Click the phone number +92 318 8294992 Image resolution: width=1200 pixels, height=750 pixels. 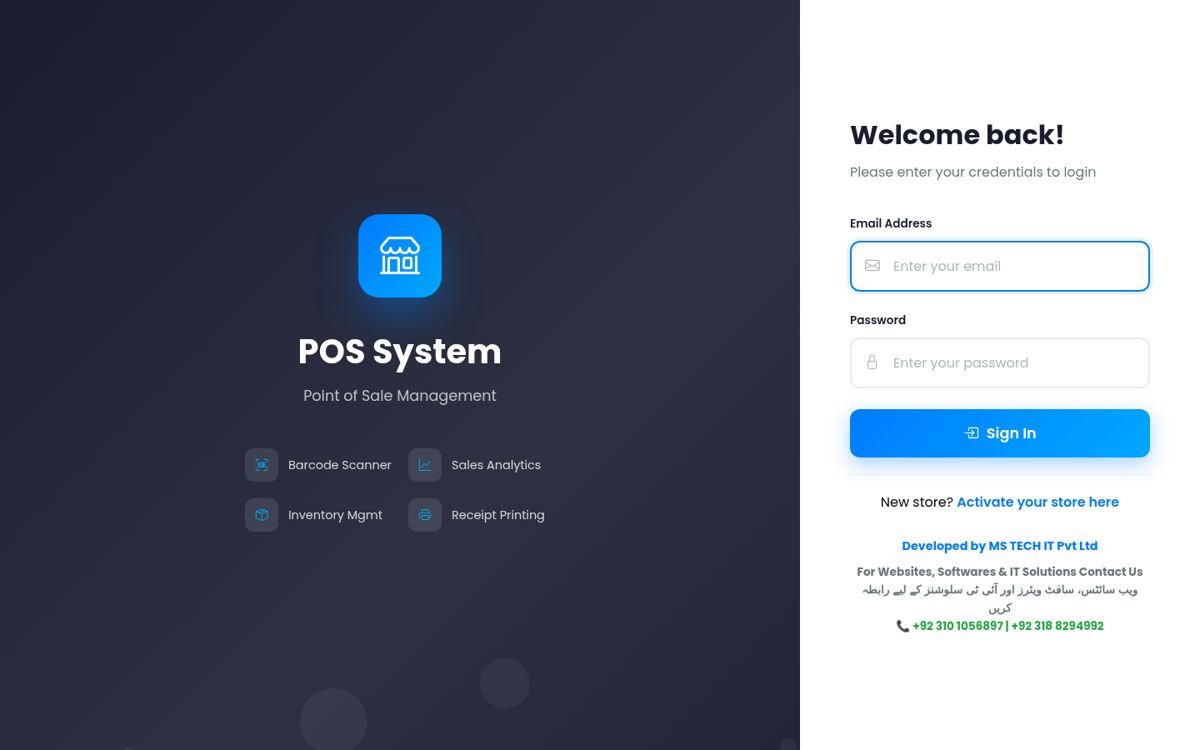click(1057, 626)
